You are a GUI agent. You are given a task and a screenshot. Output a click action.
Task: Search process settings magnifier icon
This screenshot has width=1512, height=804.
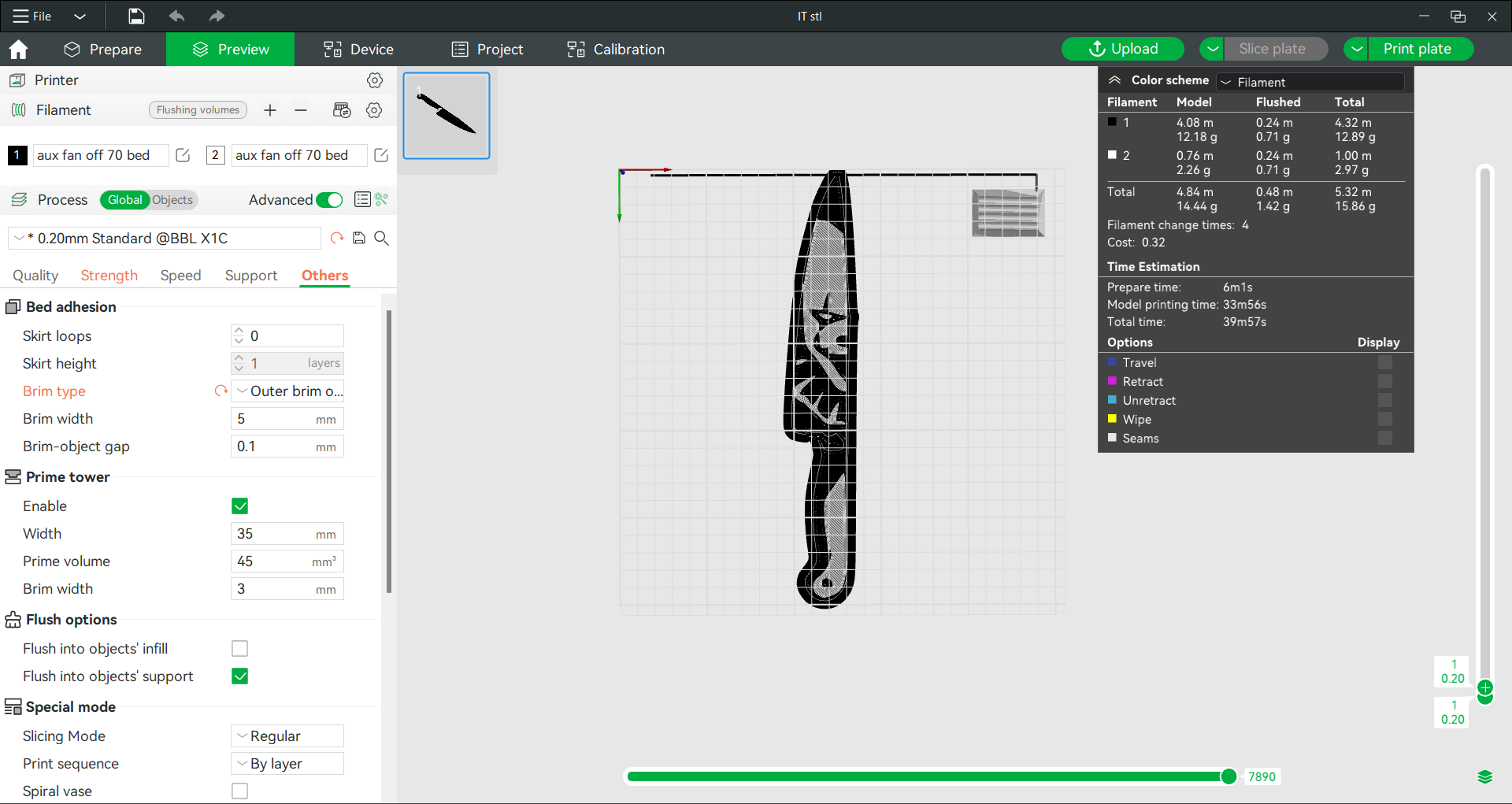(381, 238)
